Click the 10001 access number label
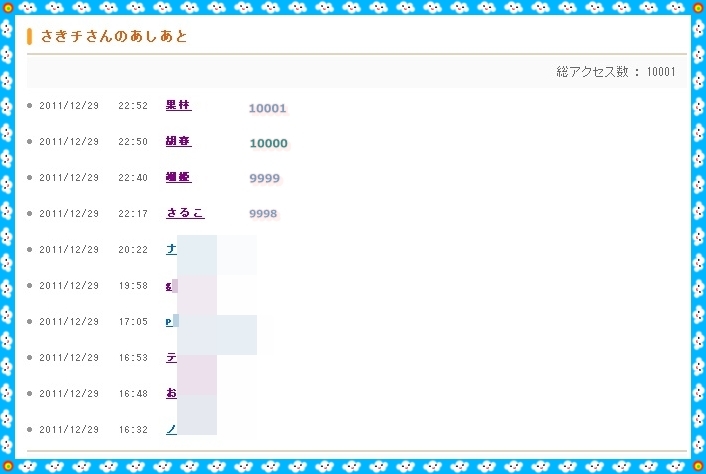 pyautogui.click(x=268, y=108)
